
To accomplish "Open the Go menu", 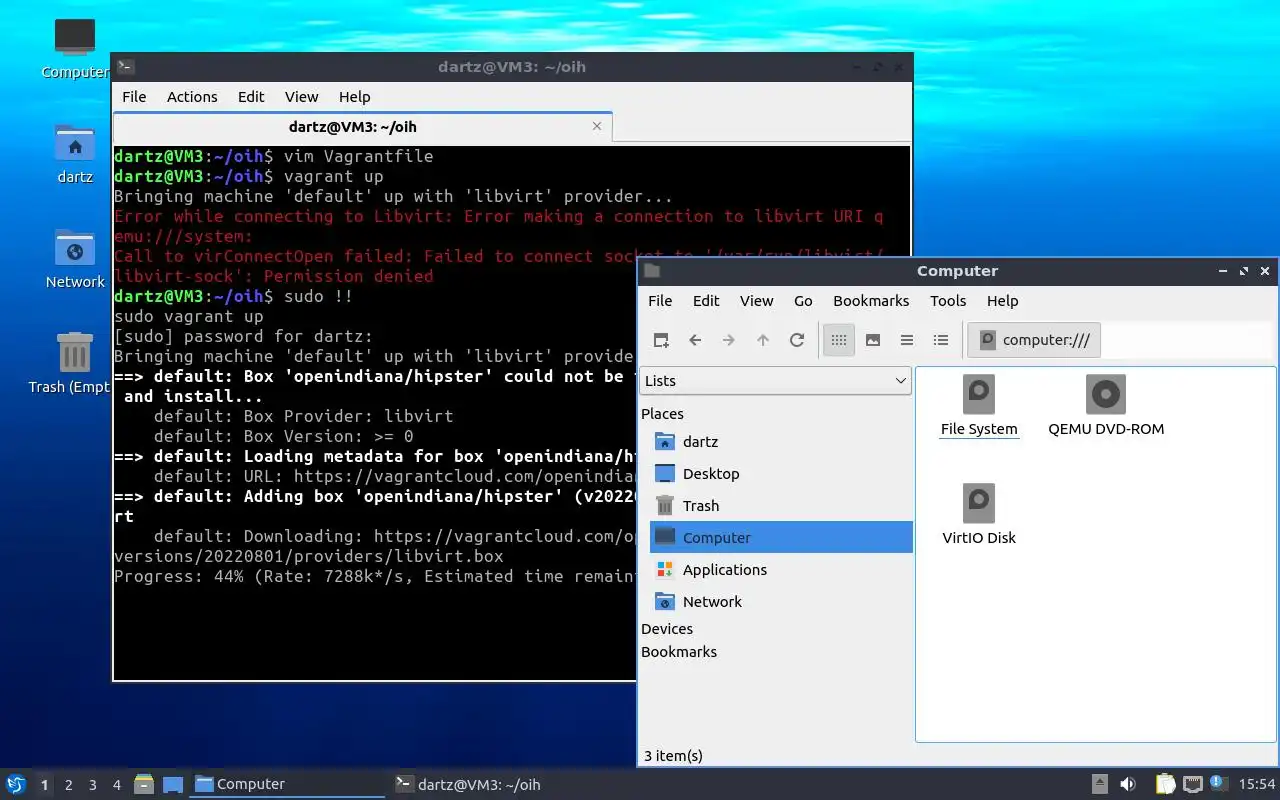I will pos(803,301).
